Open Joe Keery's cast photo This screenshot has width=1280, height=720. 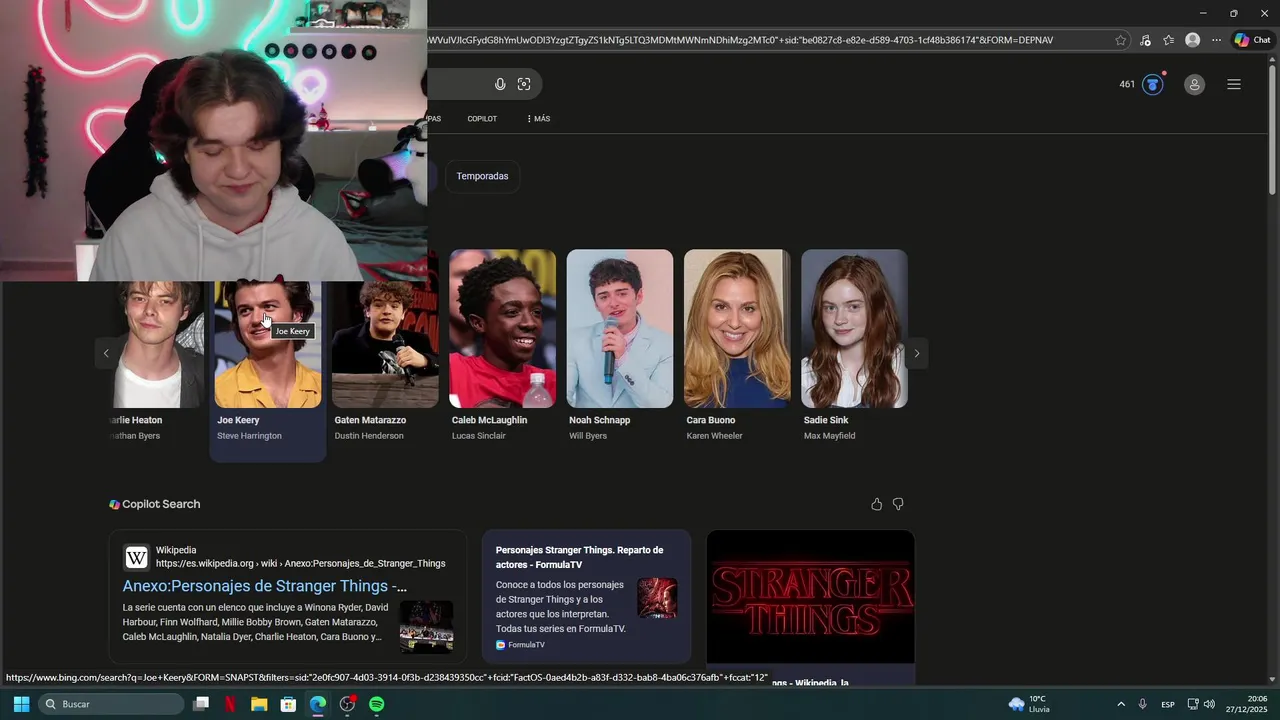(268, 345)
